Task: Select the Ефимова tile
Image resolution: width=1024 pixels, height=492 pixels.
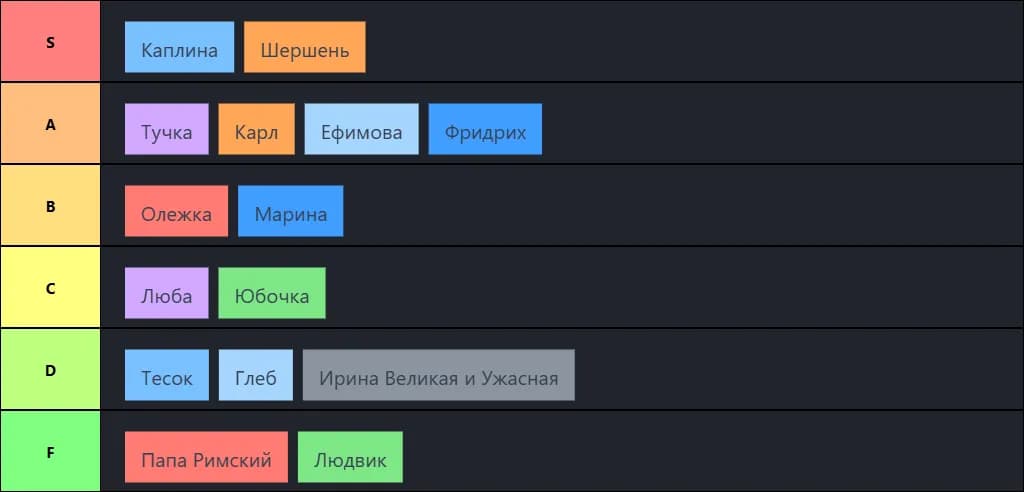Action: pyautogui.click(x=362, y=129)
